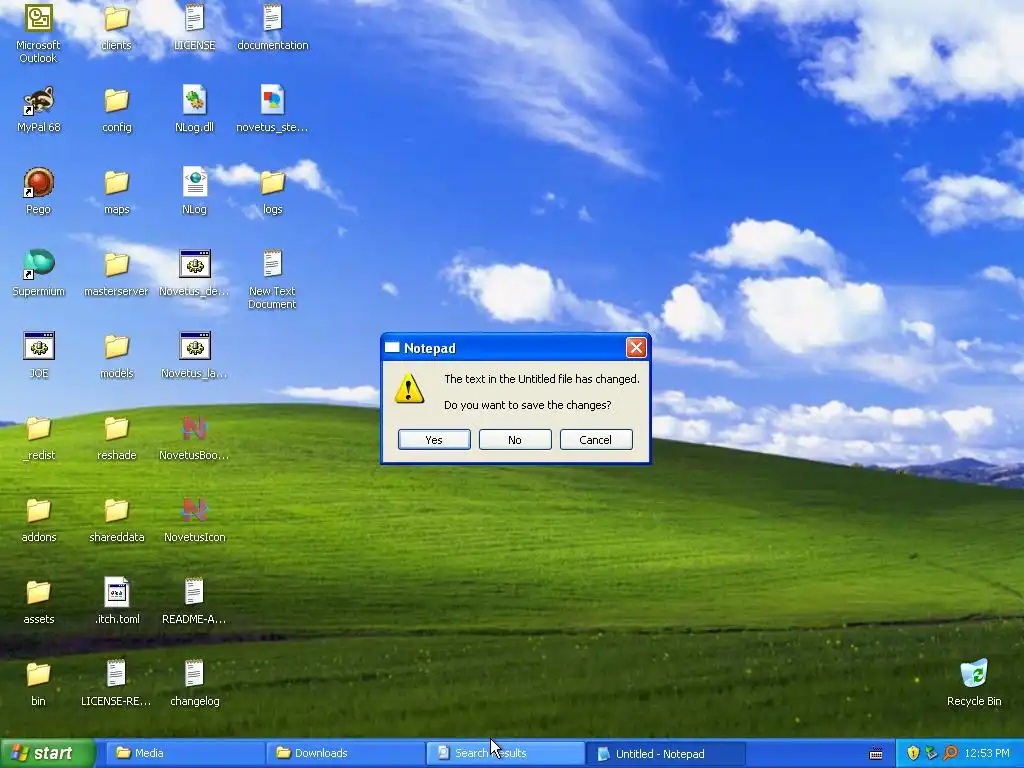
Task: Open the Windows start menu
Action: point(47,753)
